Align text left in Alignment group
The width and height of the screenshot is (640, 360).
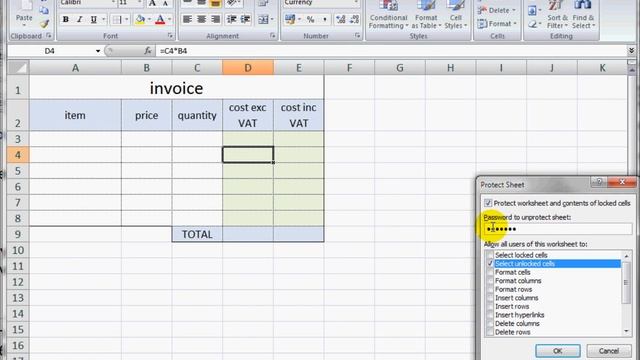click(x=187, y=19)
